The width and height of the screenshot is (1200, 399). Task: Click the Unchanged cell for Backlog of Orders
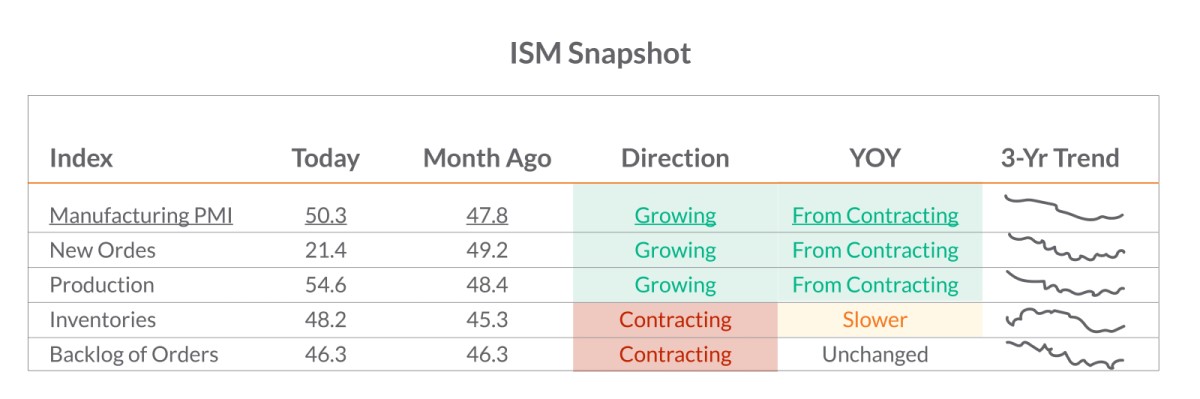click(875, 354)
